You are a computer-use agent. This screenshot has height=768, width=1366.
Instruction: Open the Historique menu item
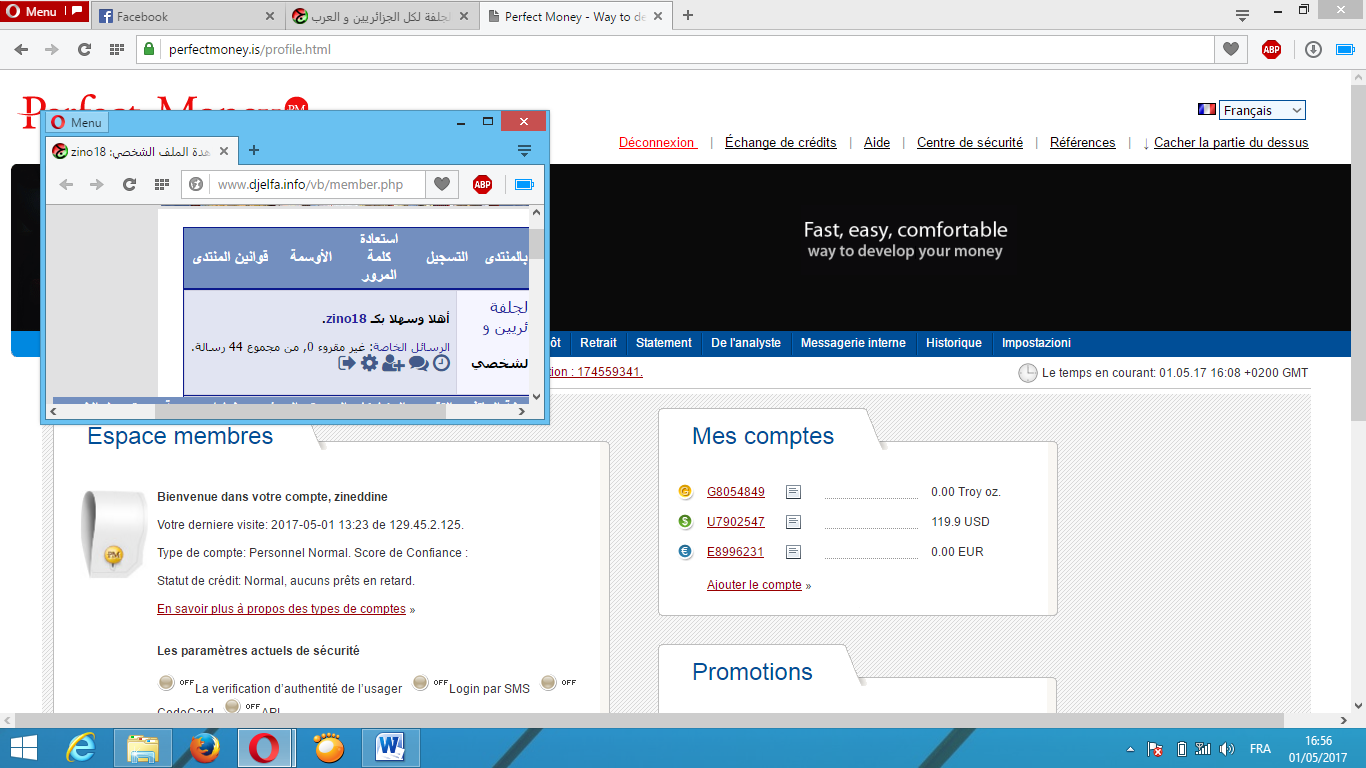(954, 343)
